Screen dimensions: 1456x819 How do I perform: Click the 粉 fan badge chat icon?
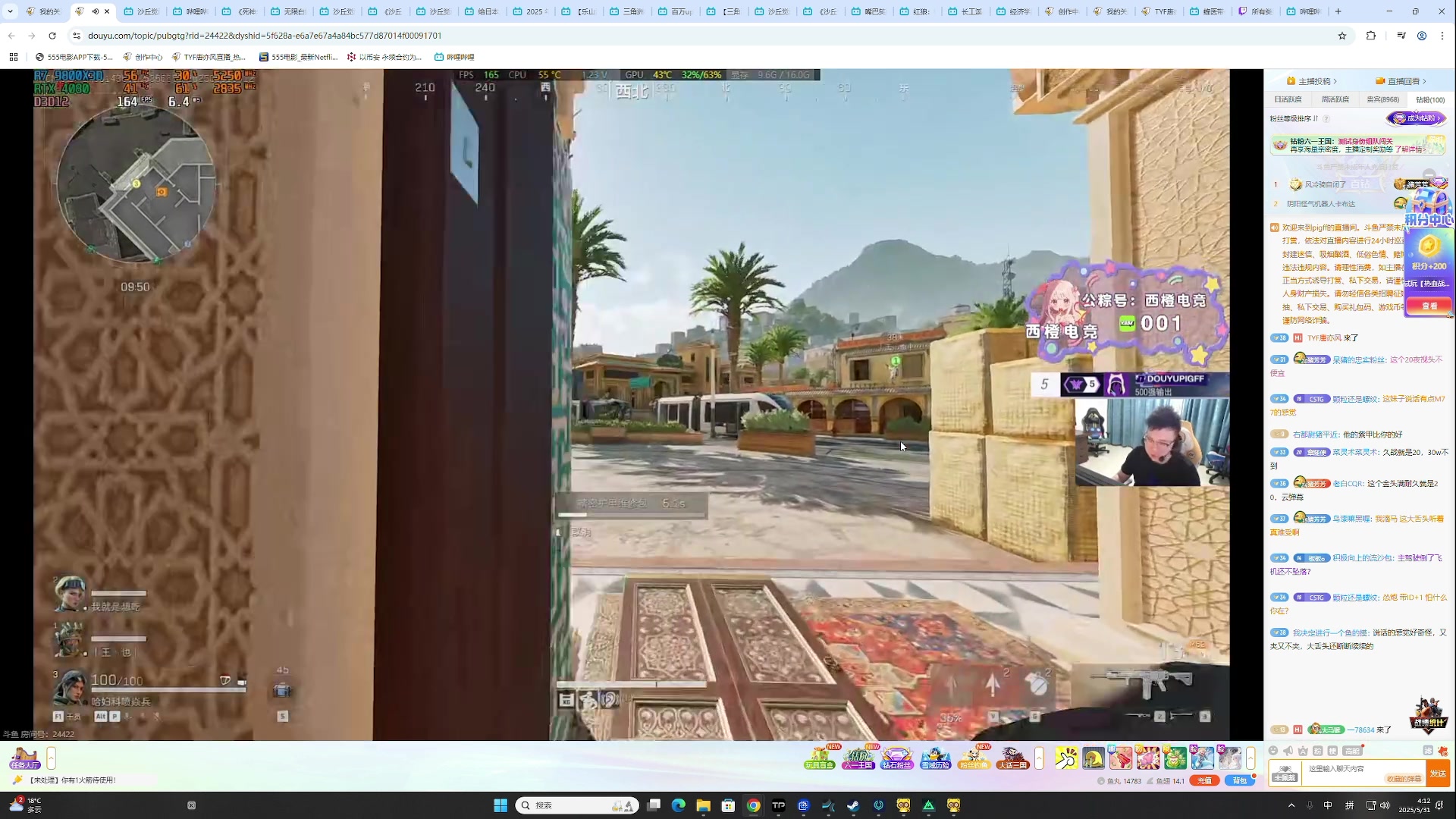[1317, 751]
